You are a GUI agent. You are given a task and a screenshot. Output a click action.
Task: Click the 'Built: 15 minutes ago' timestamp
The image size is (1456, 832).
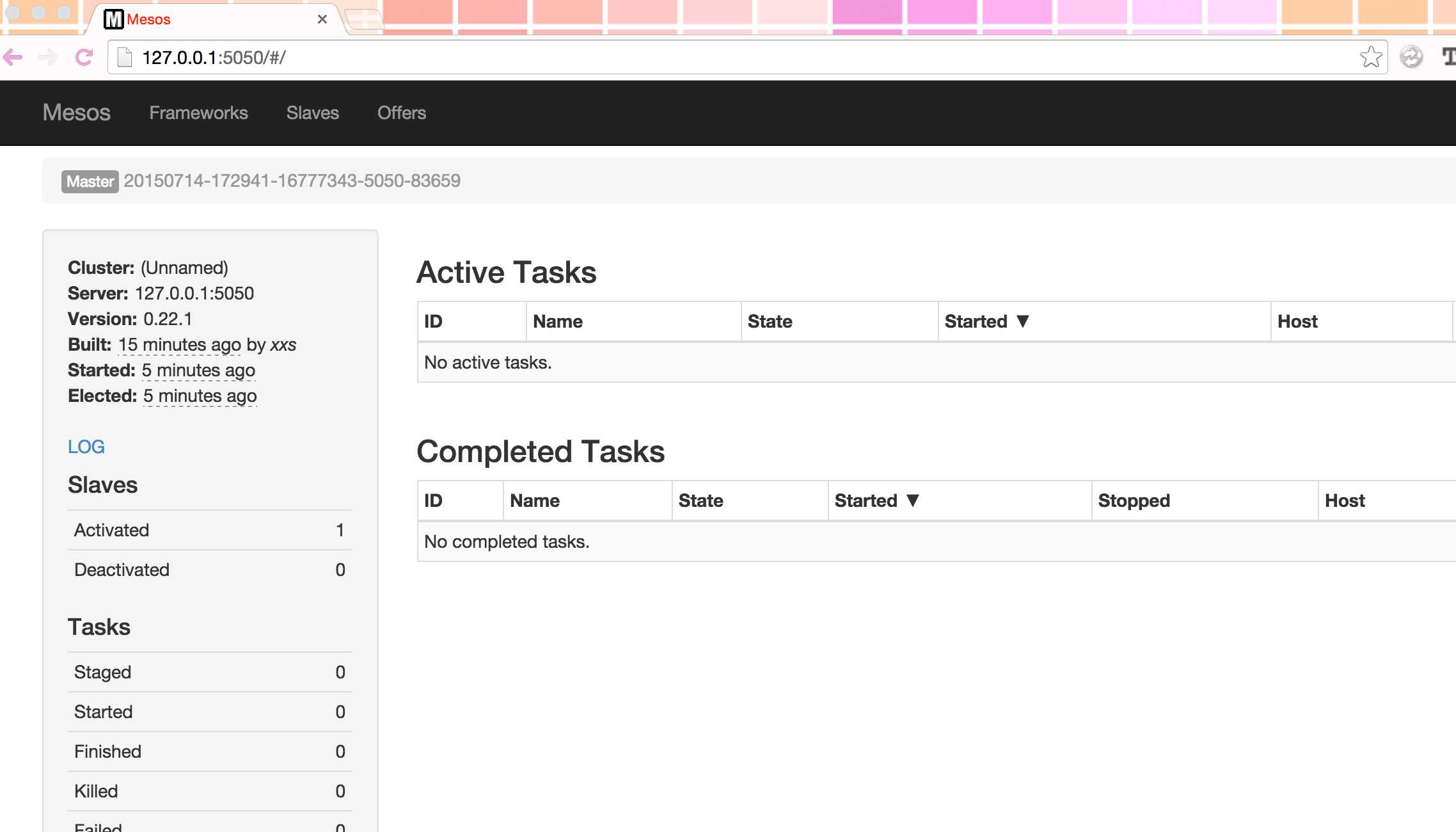[180, 345]
